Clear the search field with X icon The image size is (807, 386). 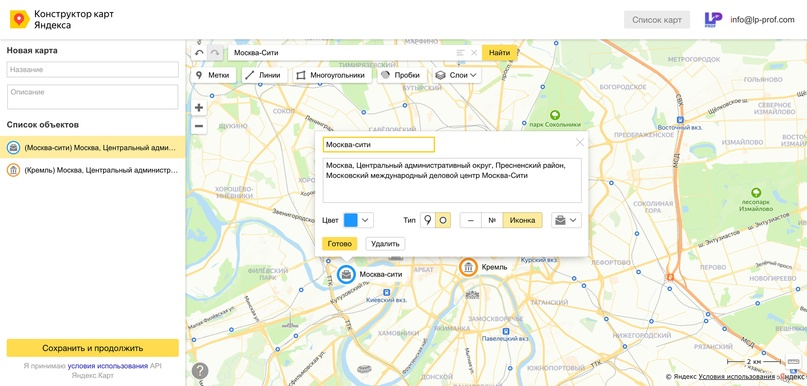click(x=474, y=52)
